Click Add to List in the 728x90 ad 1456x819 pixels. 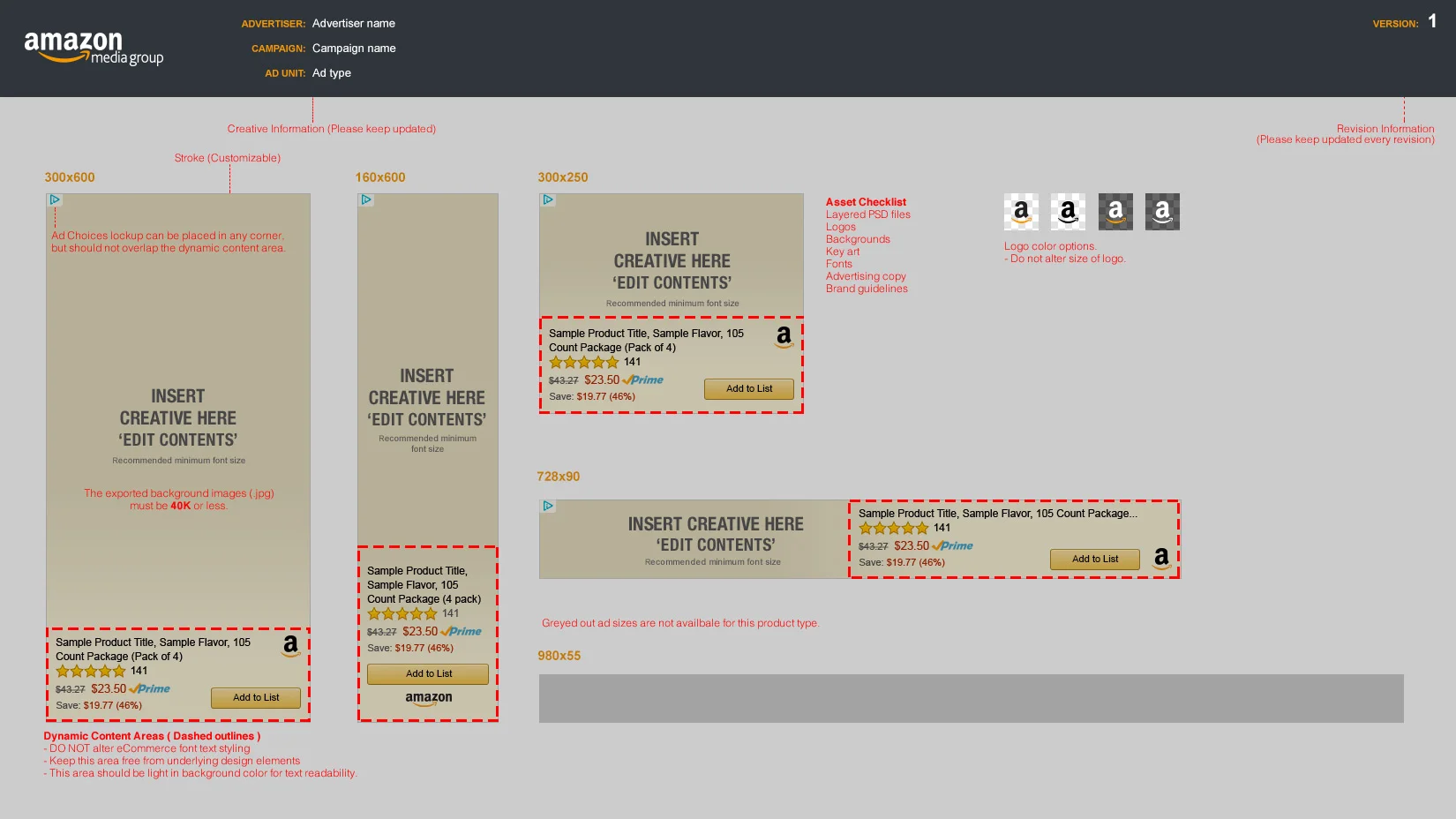(1094, 559)
